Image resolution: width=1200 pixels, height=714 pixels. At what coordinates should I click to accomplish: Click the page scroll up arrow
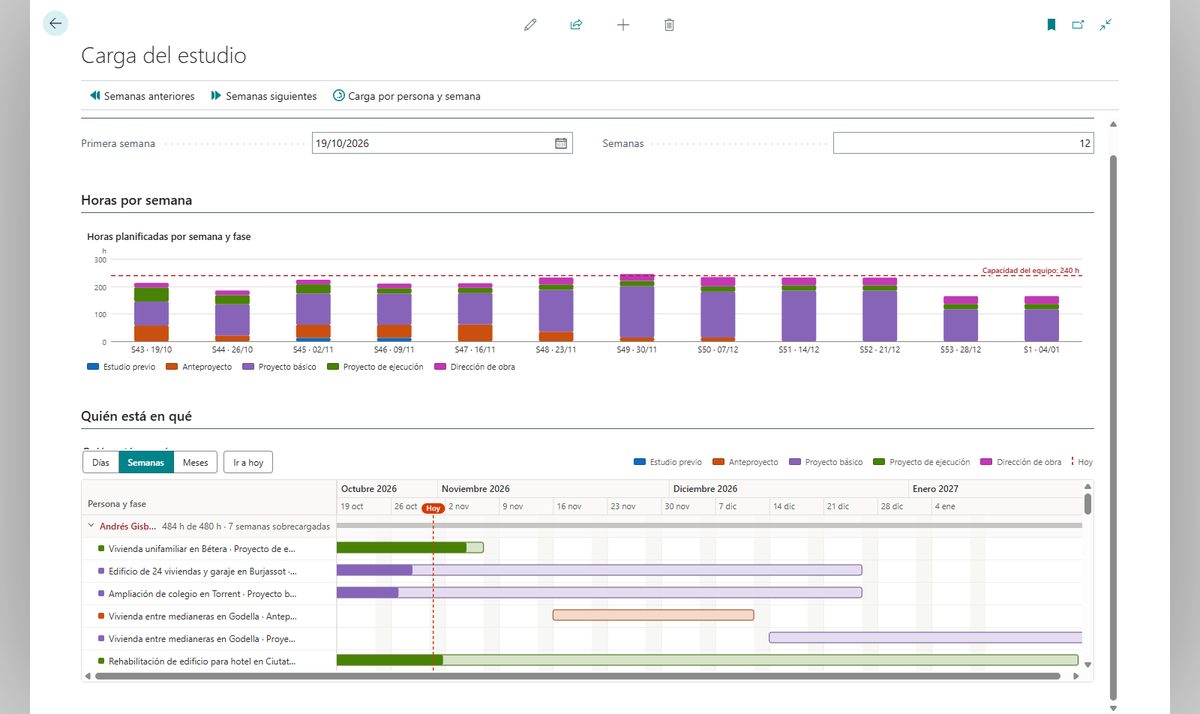click(x=1114, y=124)
